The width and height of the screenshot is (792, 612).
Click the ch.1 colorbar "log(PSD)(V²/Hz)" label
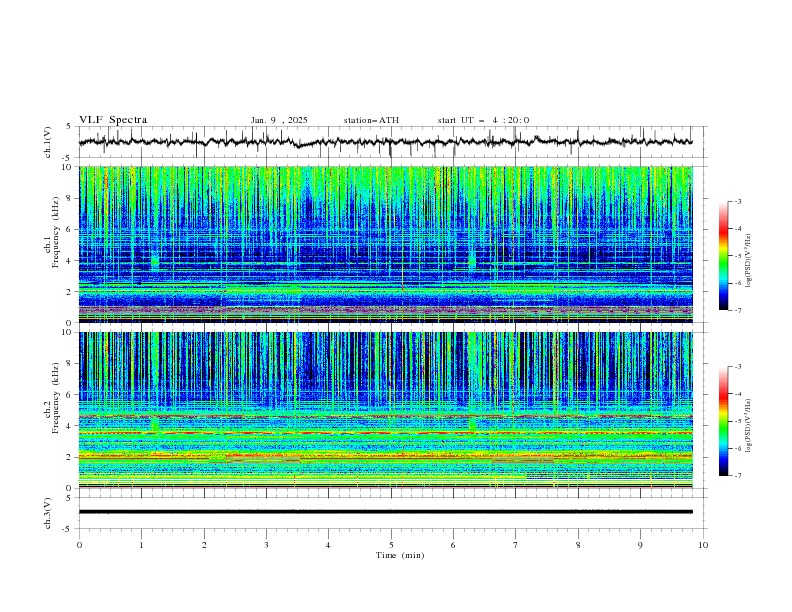[749, 261]
